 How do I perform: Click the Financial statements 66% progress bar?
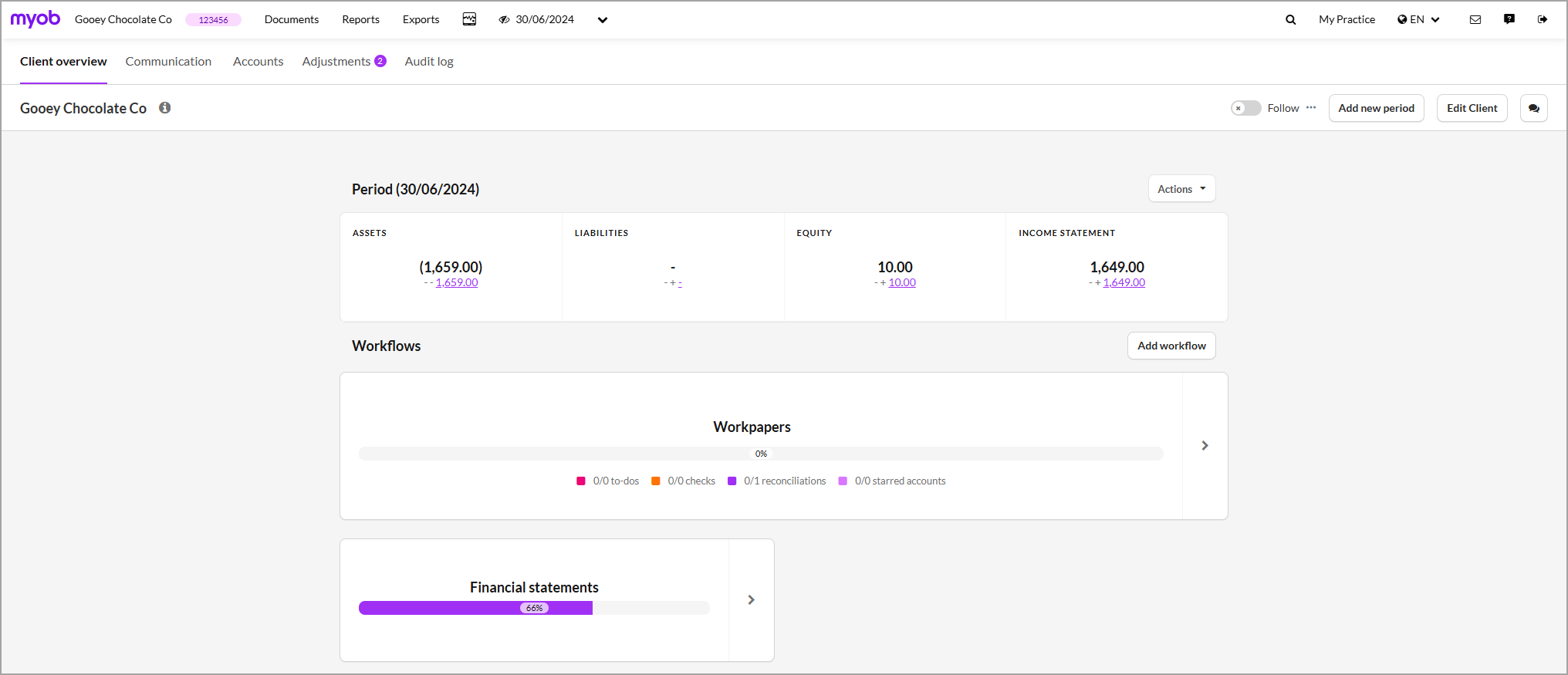click(534, 608)
